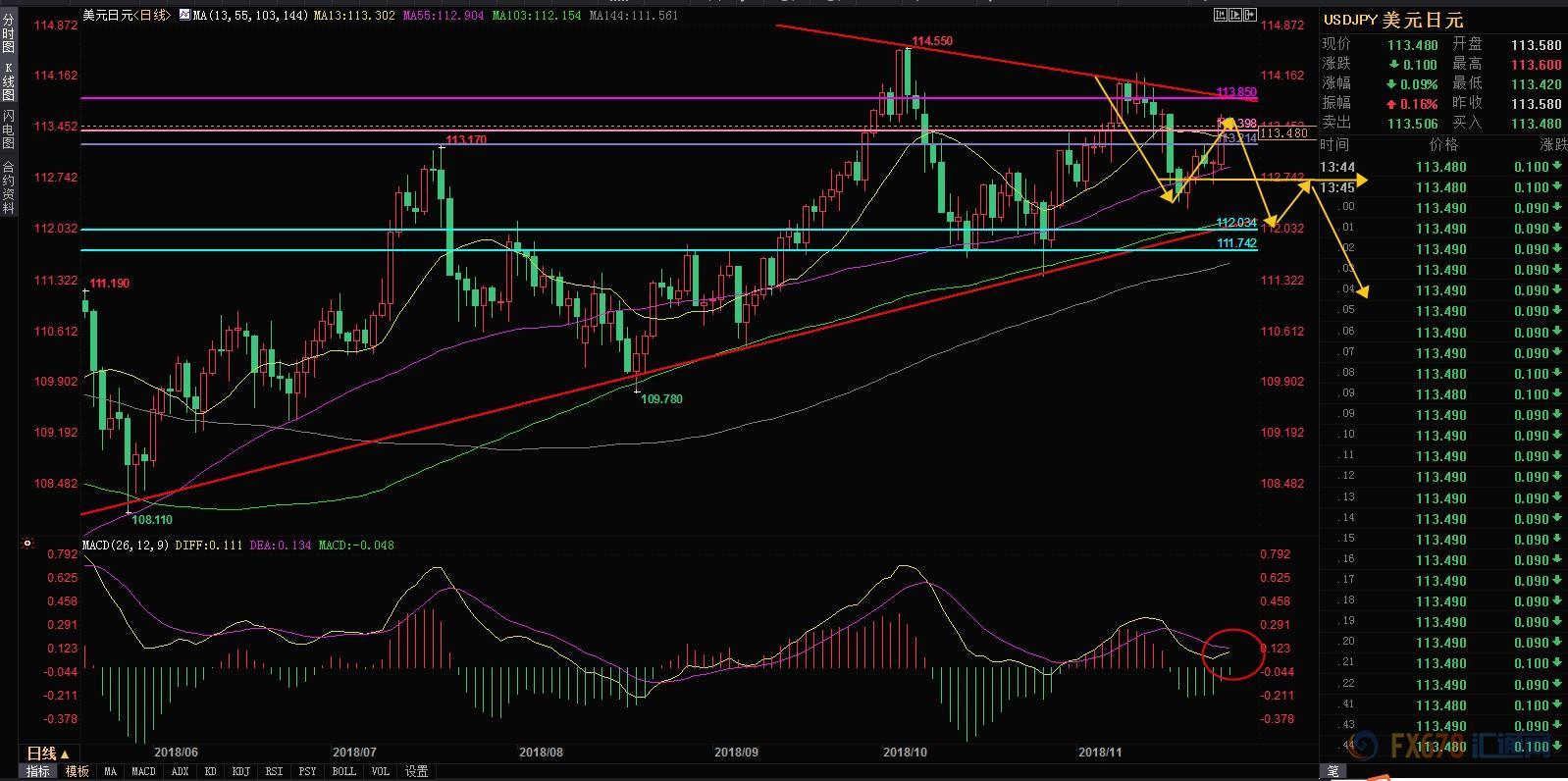This screenshot has width=1568, height=781.
Task: Open the 分时图 view in the left sidebar
Action: pyautogui.click(x=9, y=33)
